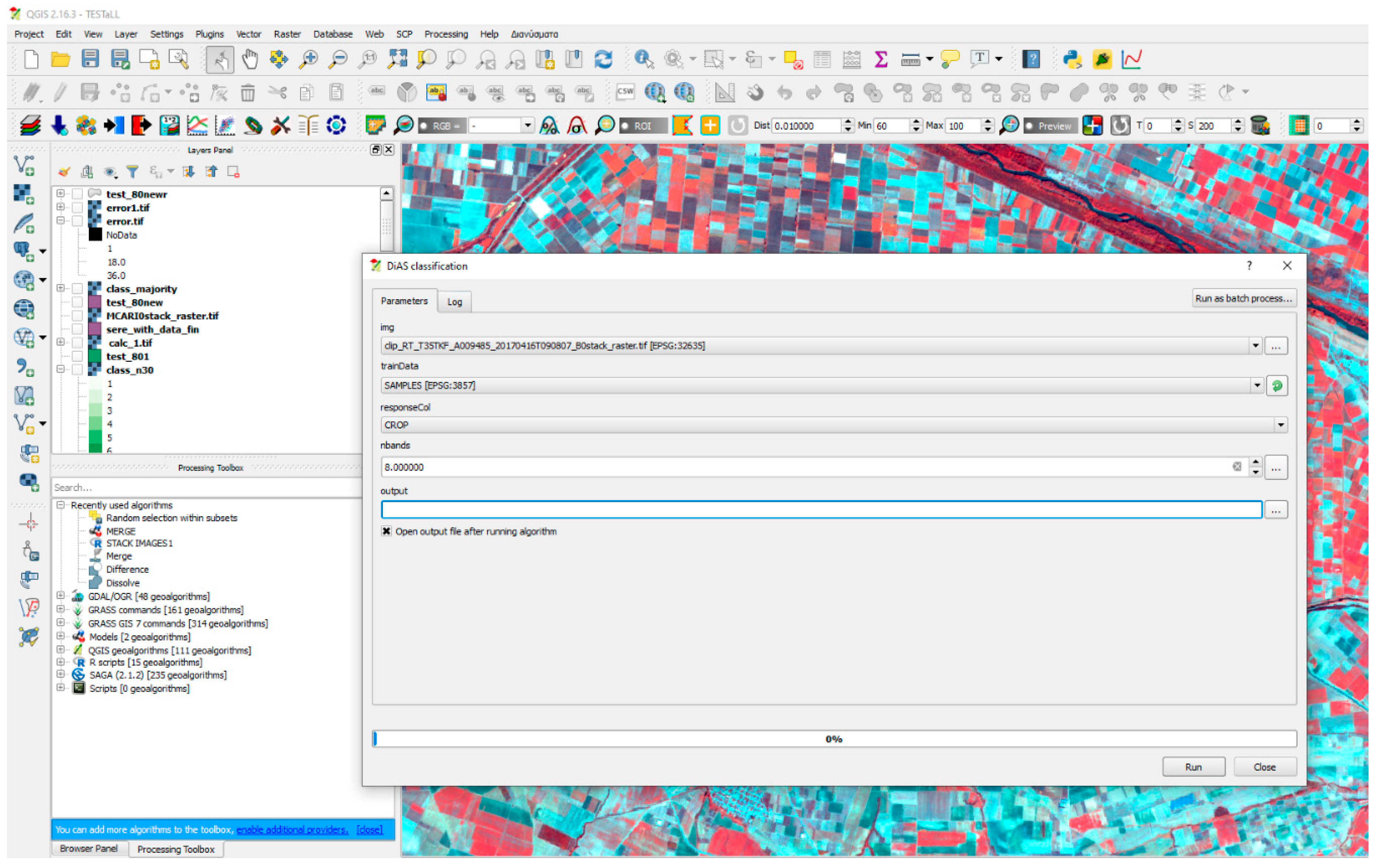Open the responseCol CROP dropdown
Viewport: 1377px width, 868px height.
[x=1280, y=425]
